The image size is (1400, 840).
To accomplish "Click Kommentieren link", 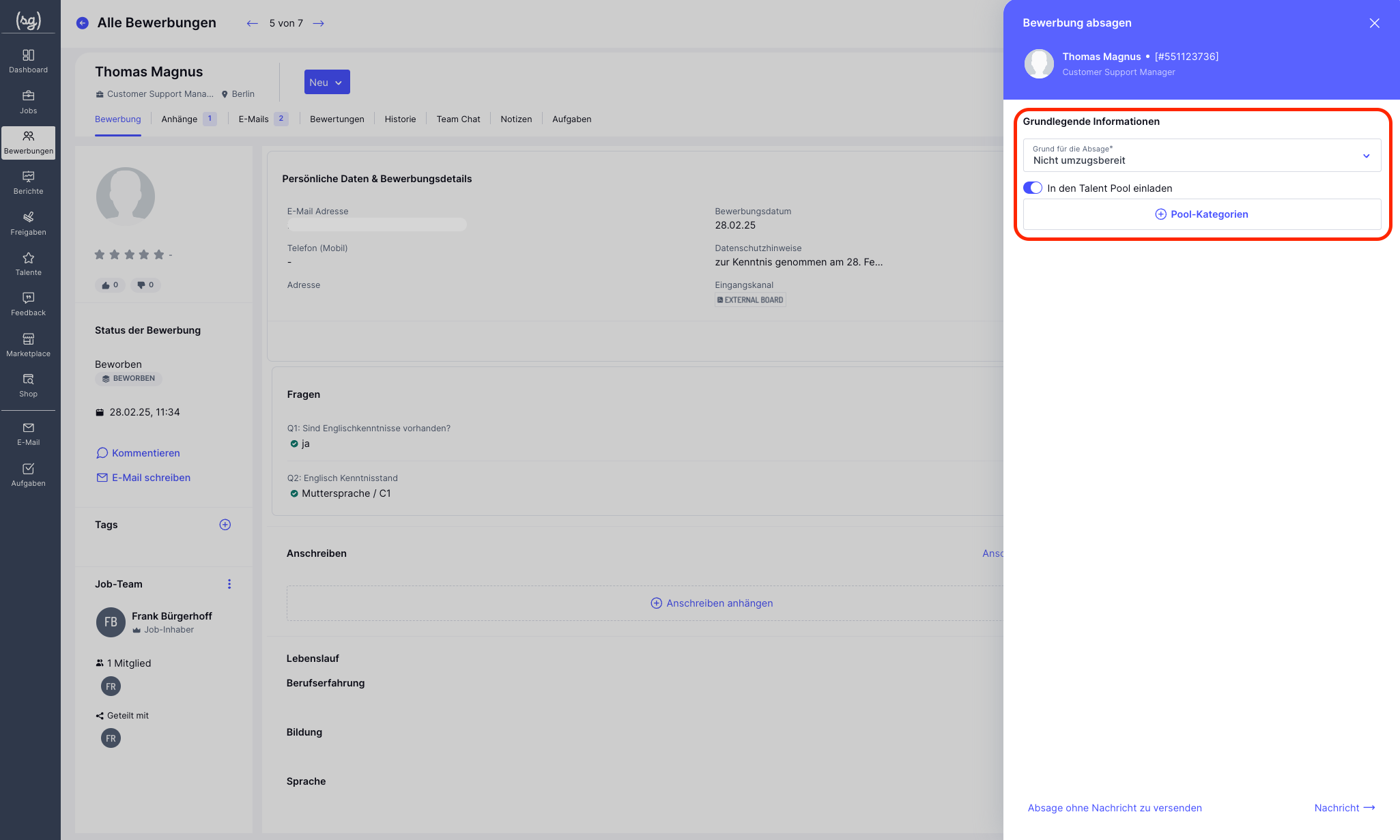I will [139, 453].
